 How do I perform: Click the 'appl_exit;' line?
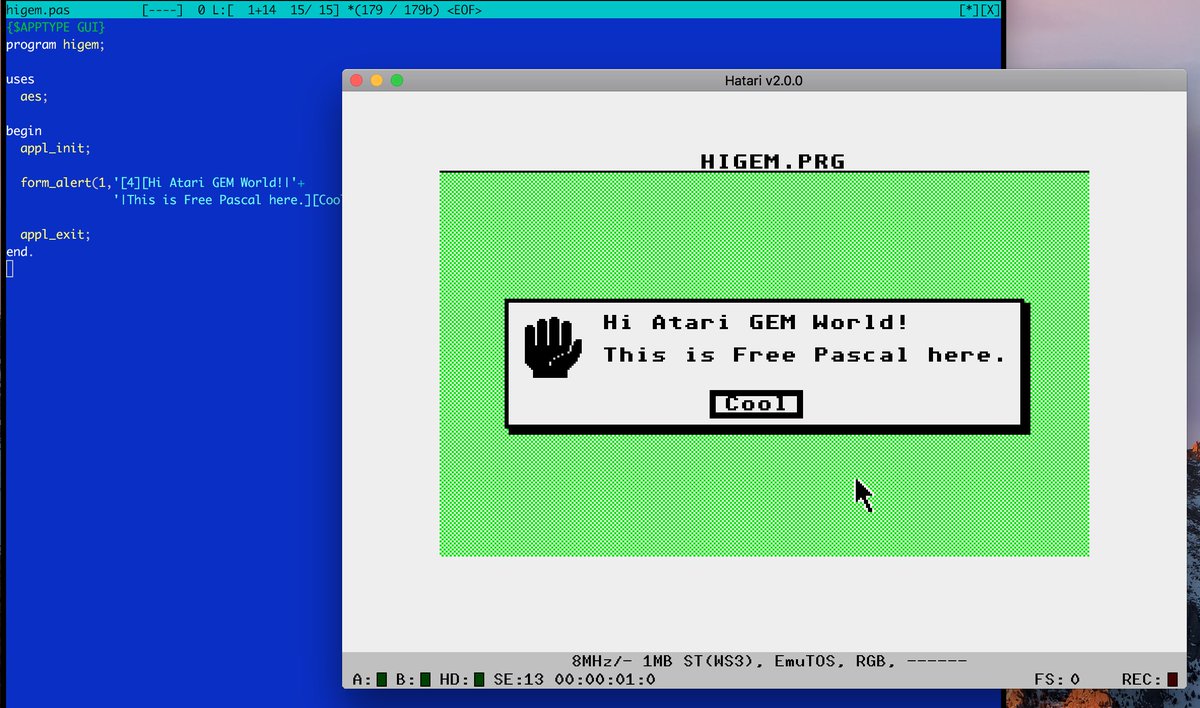(55, 235)
